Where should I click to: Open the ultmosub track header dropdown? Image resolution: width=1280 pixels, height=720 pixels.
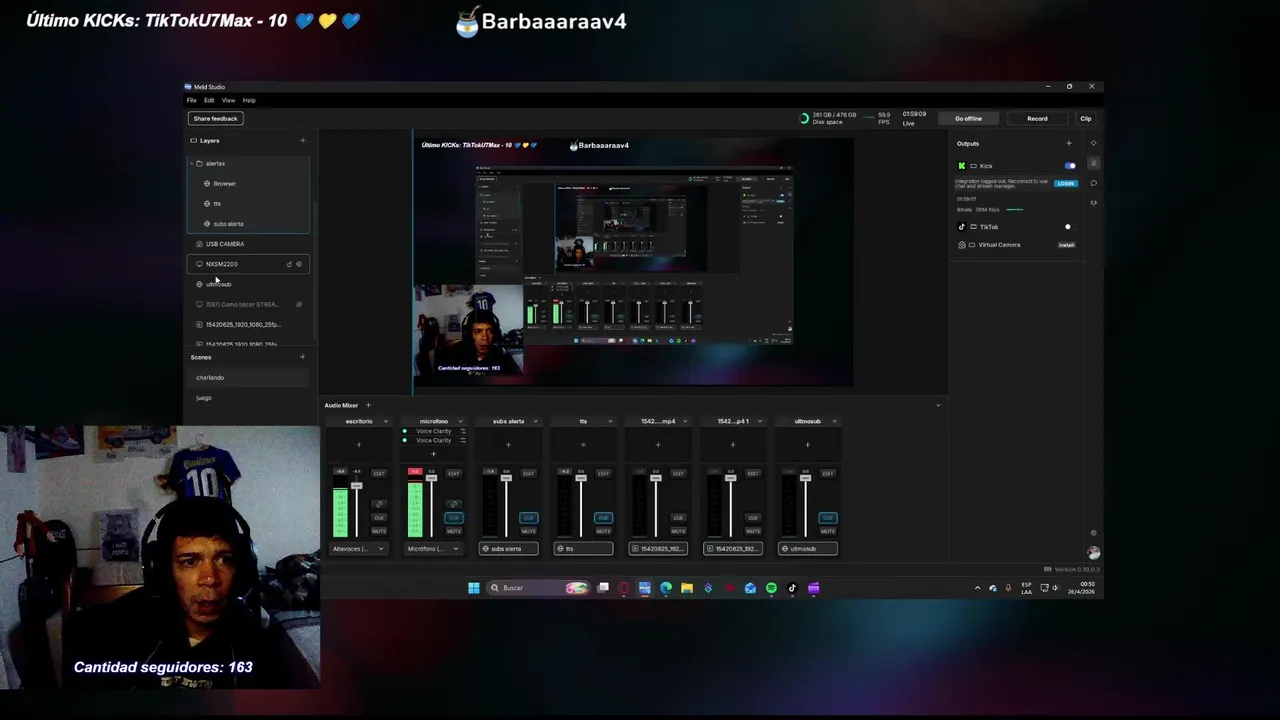[835, 421]
